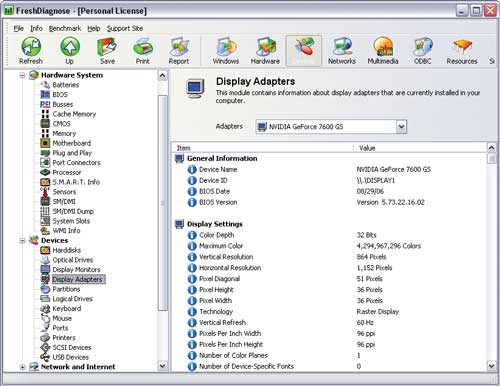Open Partitions tree item
Viewport: 500px width, 386px height.
coord(66,289)
